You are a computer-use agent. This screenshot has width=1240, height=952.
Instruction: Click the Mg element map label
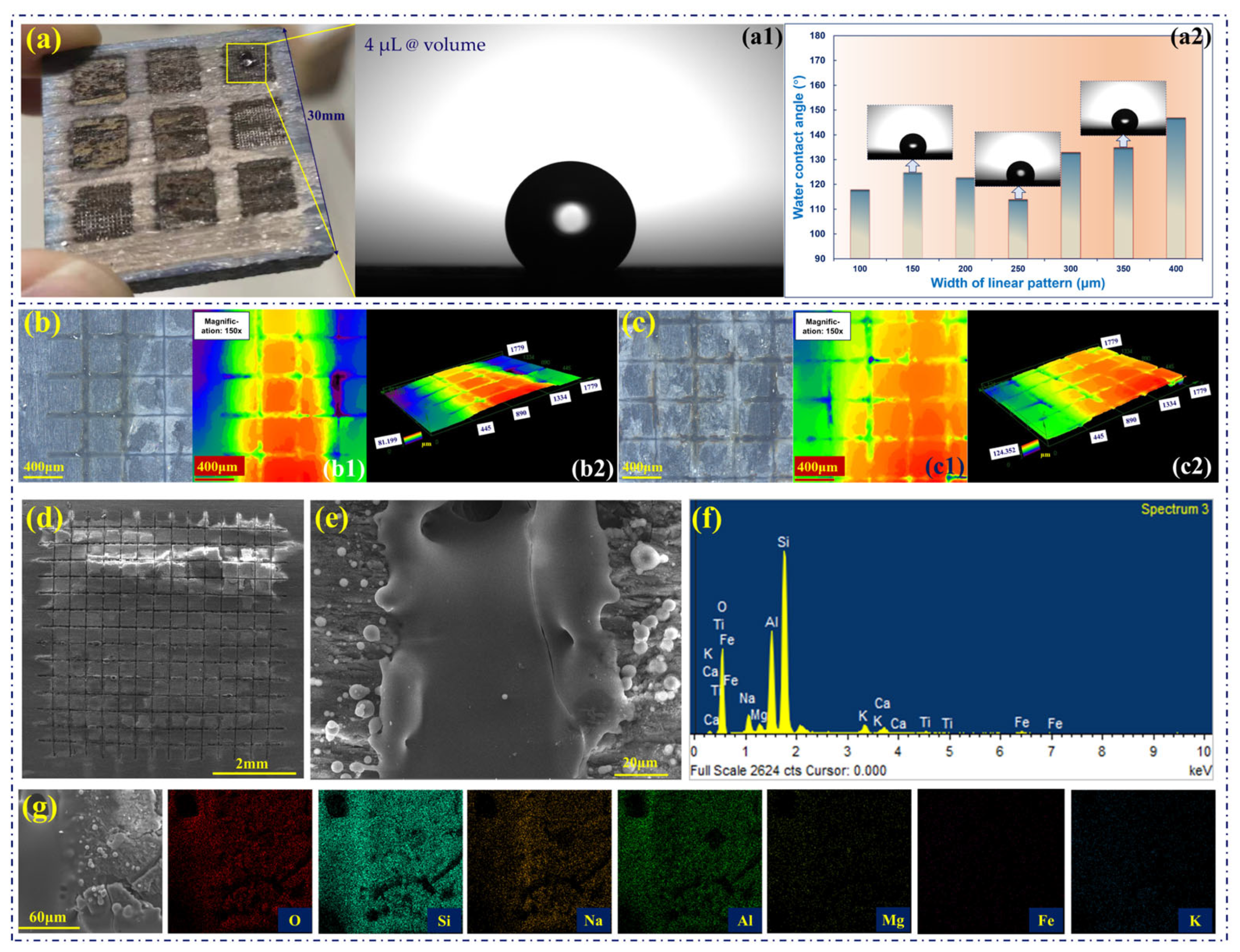(x=892, y=920)
